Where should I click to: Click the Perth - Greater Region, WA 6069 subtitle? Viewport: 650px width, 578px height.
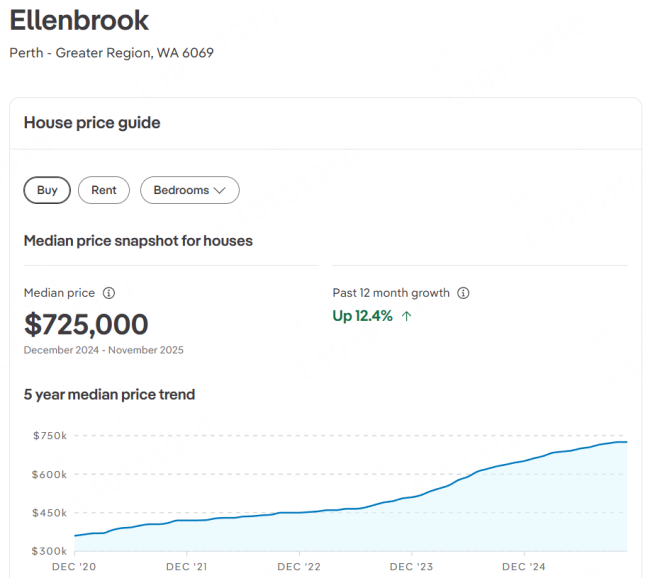(x=111, y=52)
